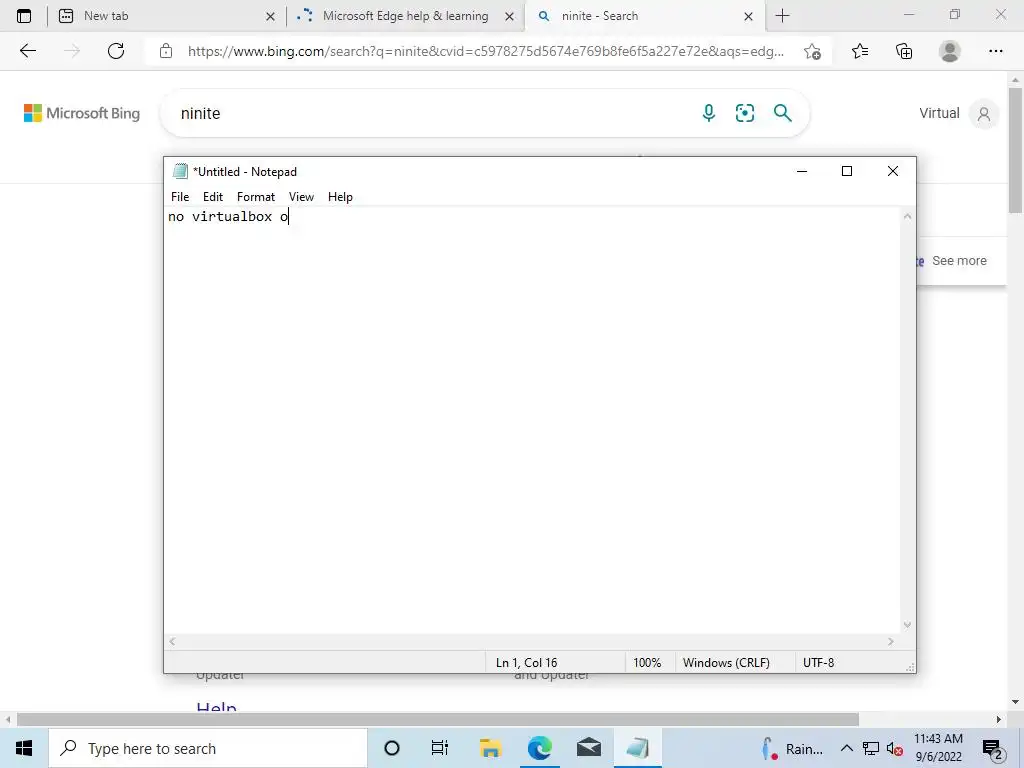This screenshot has height=768, width=1024.
Task: Search using voice microphone icon
Action: tap(709, 113)
